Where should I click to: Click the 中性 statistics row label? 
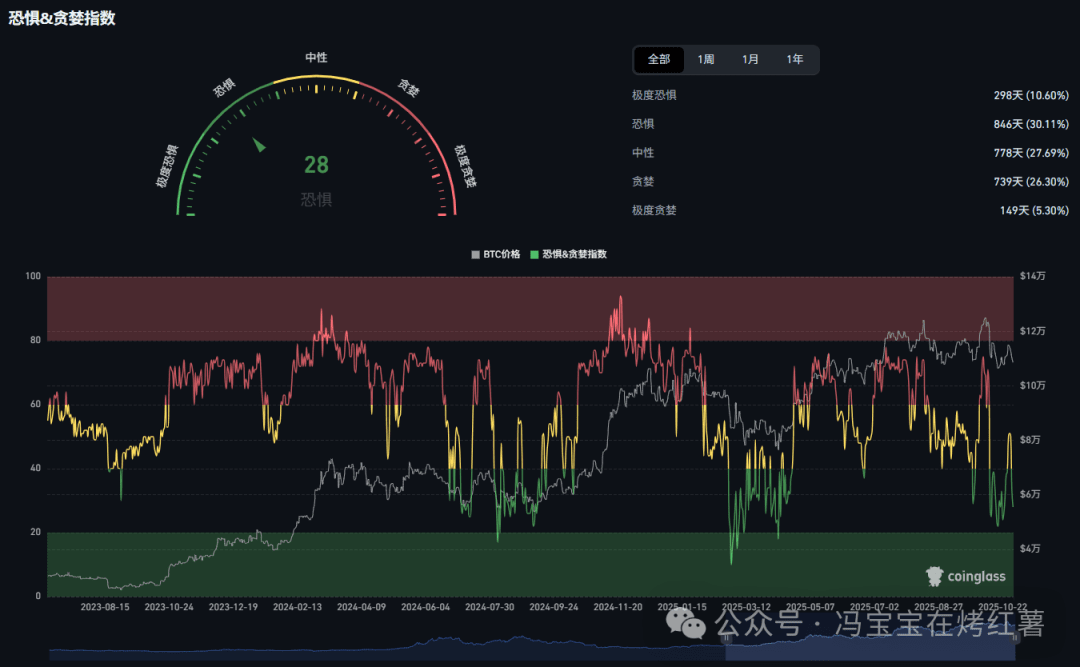coord(643,153)
